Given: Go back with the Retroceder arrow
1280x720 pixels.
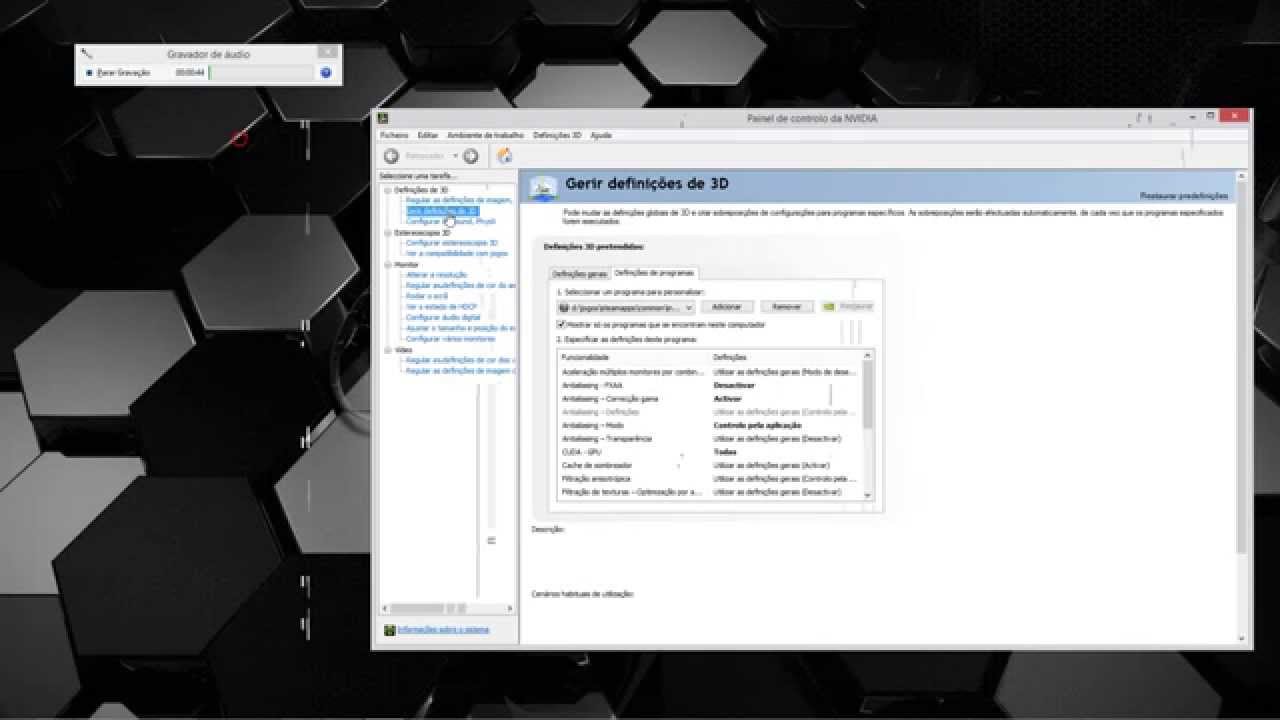Looking at the screenshot, I should (392, 156).
